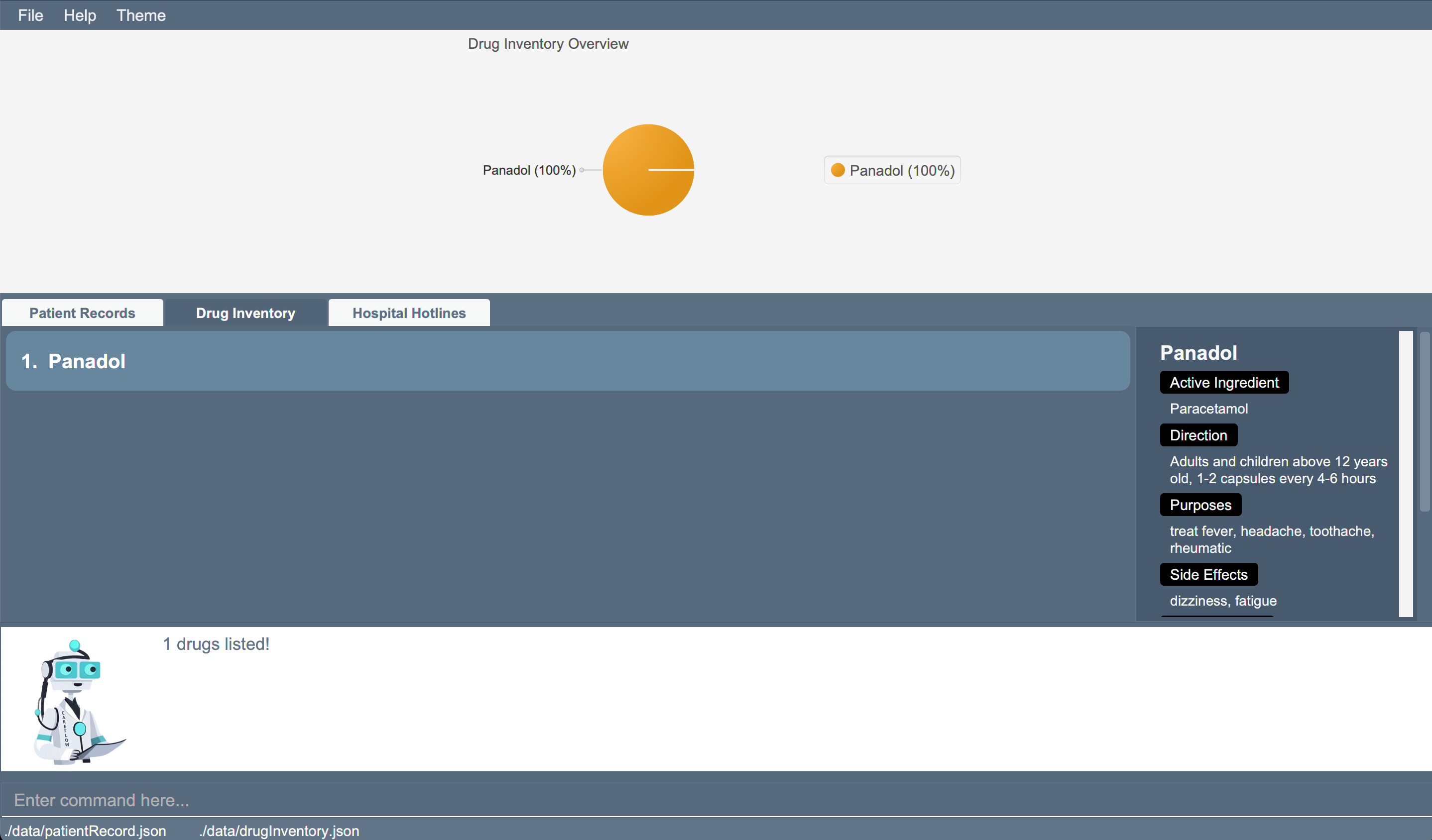Click the orange legend color dot
1432x840 pixels.
tap(837, 170)
